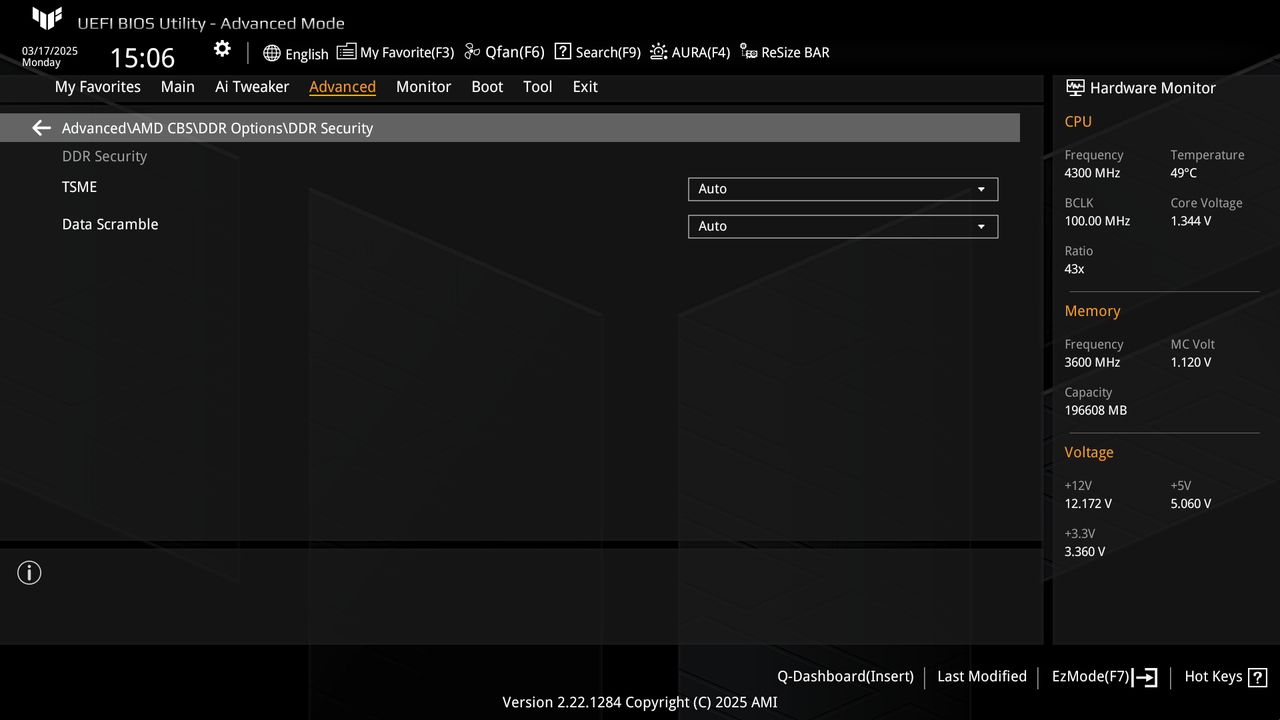The height and width of the screenshot is (720, 1280).
Task: Go back using the left arrow icon
Action: pyautogui.click(x=41, y=128)
